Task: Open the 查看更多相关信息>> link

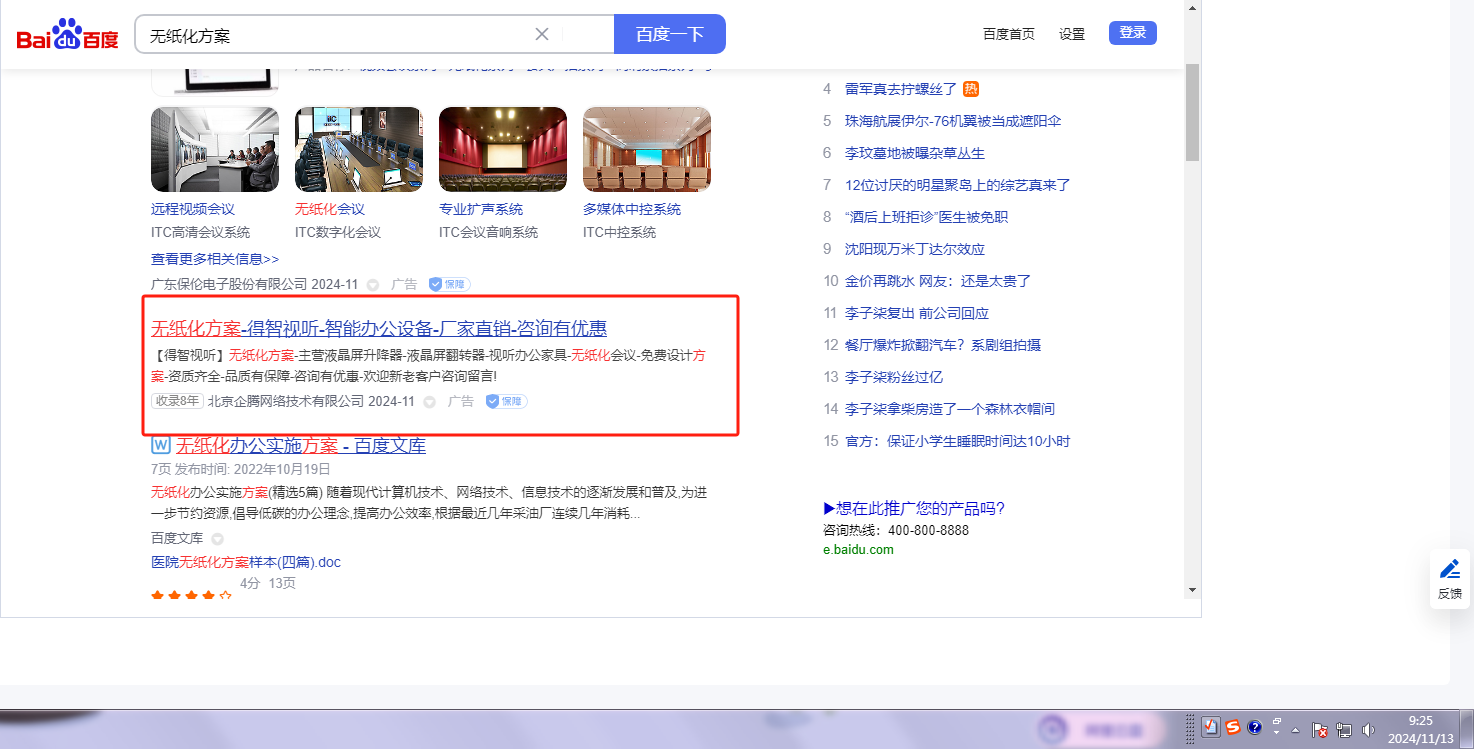Action: click(215, 259)
